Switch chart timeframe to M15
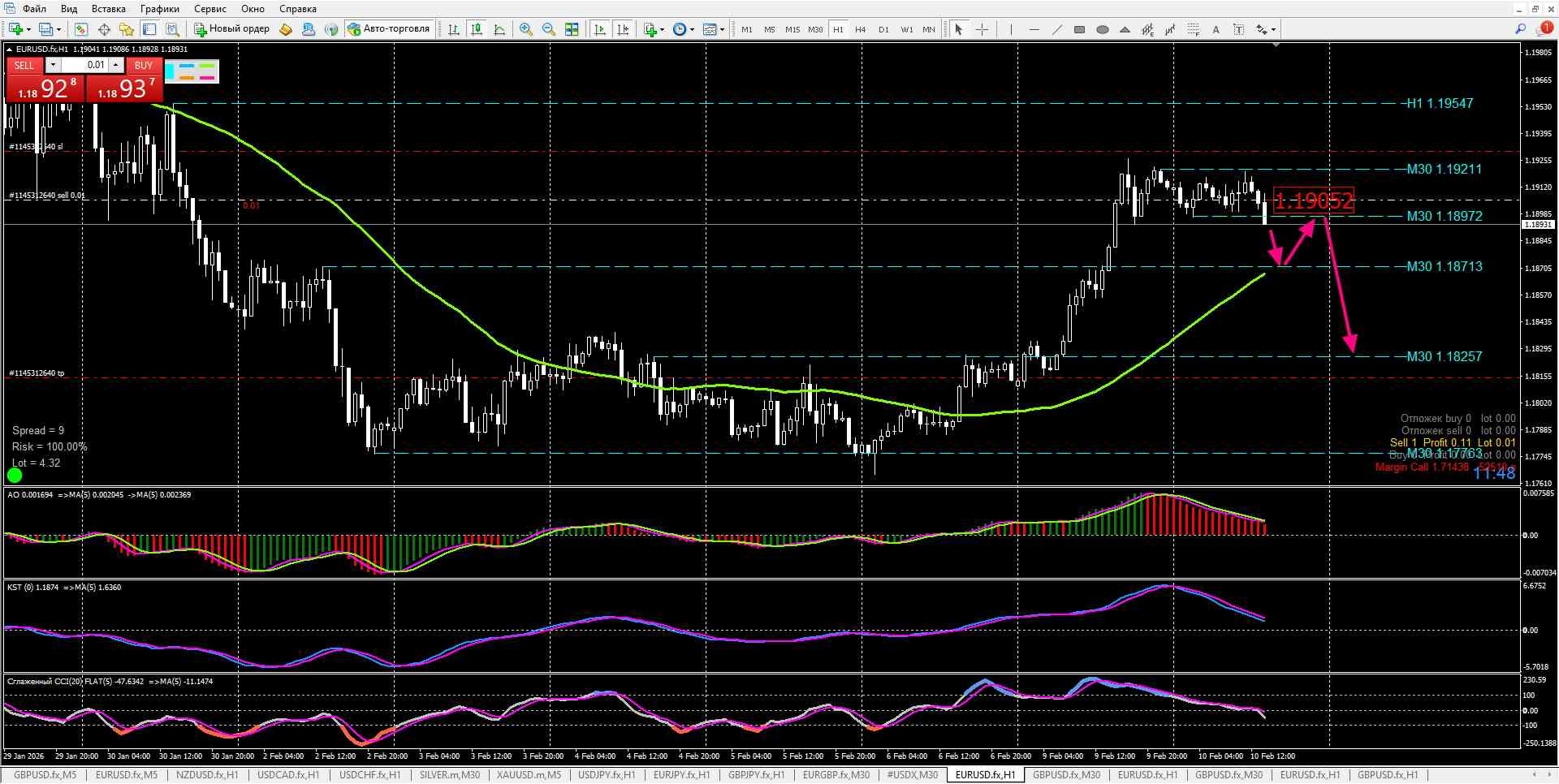This screenshot has width=1559, height=784. pyautogui.click(x=792, y=29)
